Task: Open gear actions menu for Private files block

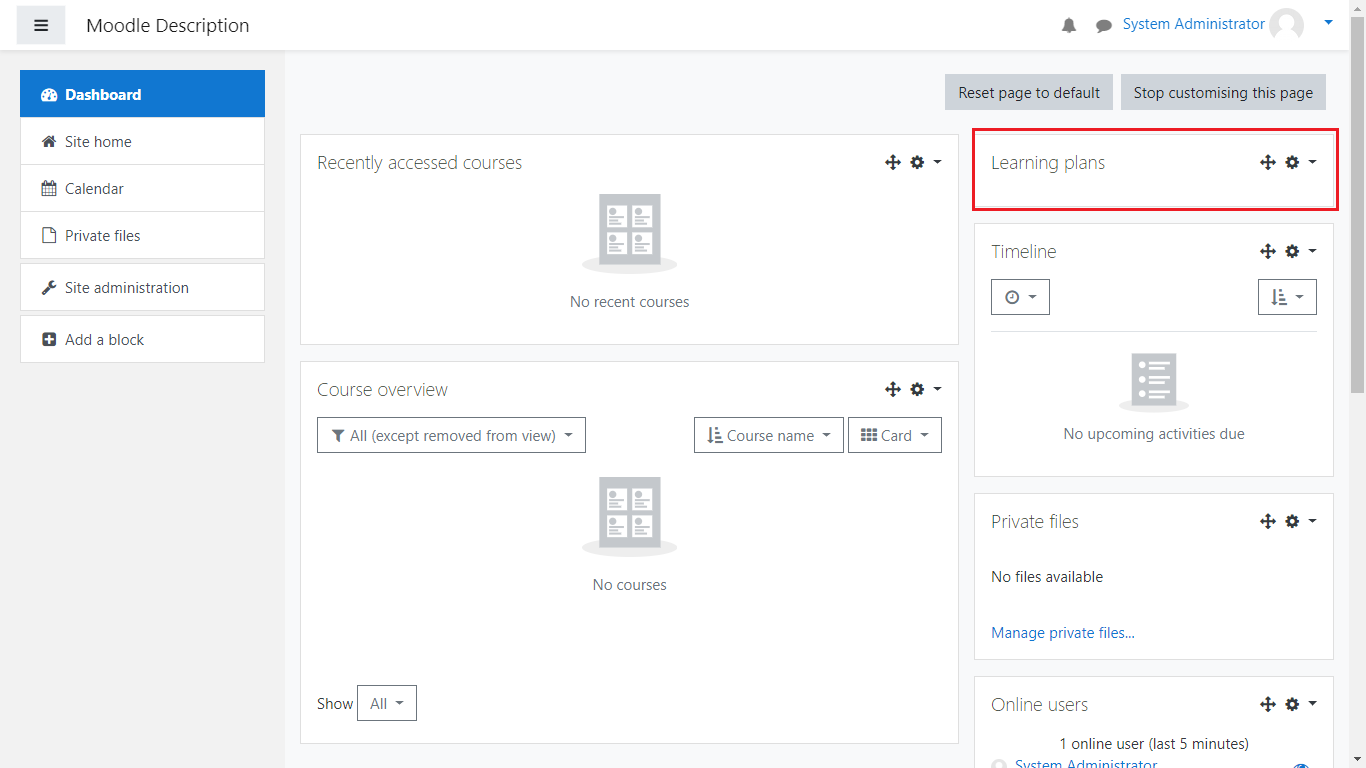Action: 1299,521
